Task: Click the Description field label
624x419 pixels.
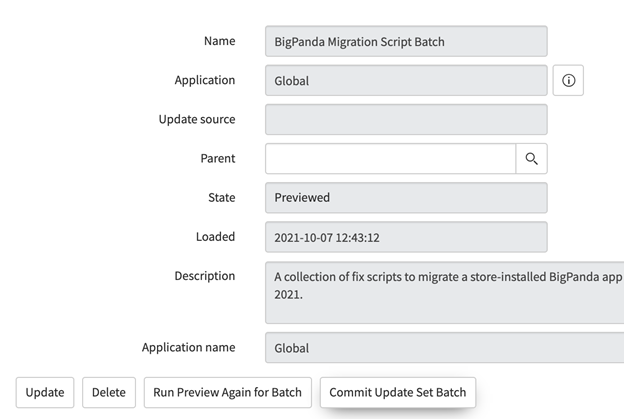Action: pos(205,275)
